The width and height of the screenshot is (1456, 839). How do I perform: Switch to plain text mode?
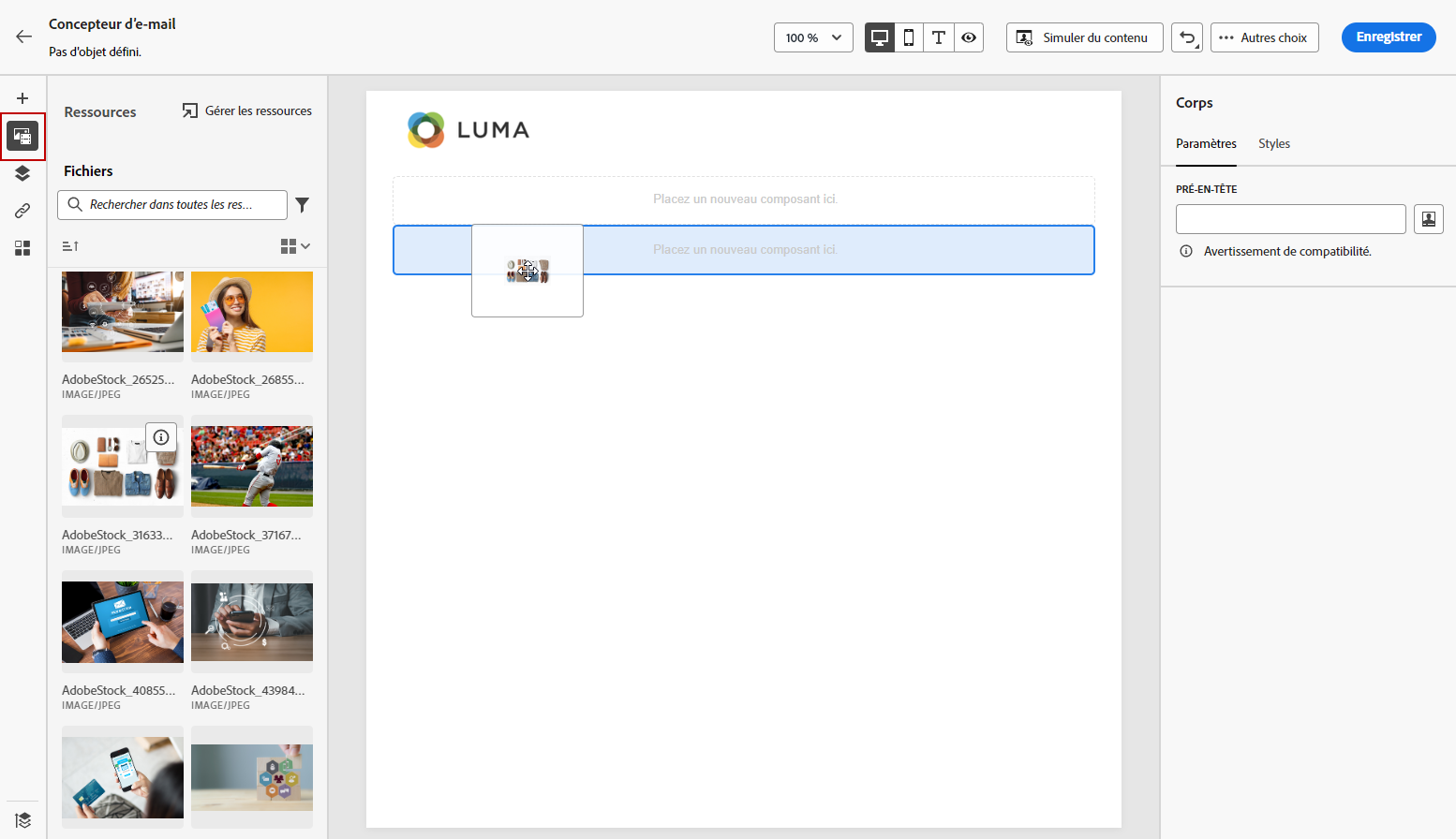(939, 37)
